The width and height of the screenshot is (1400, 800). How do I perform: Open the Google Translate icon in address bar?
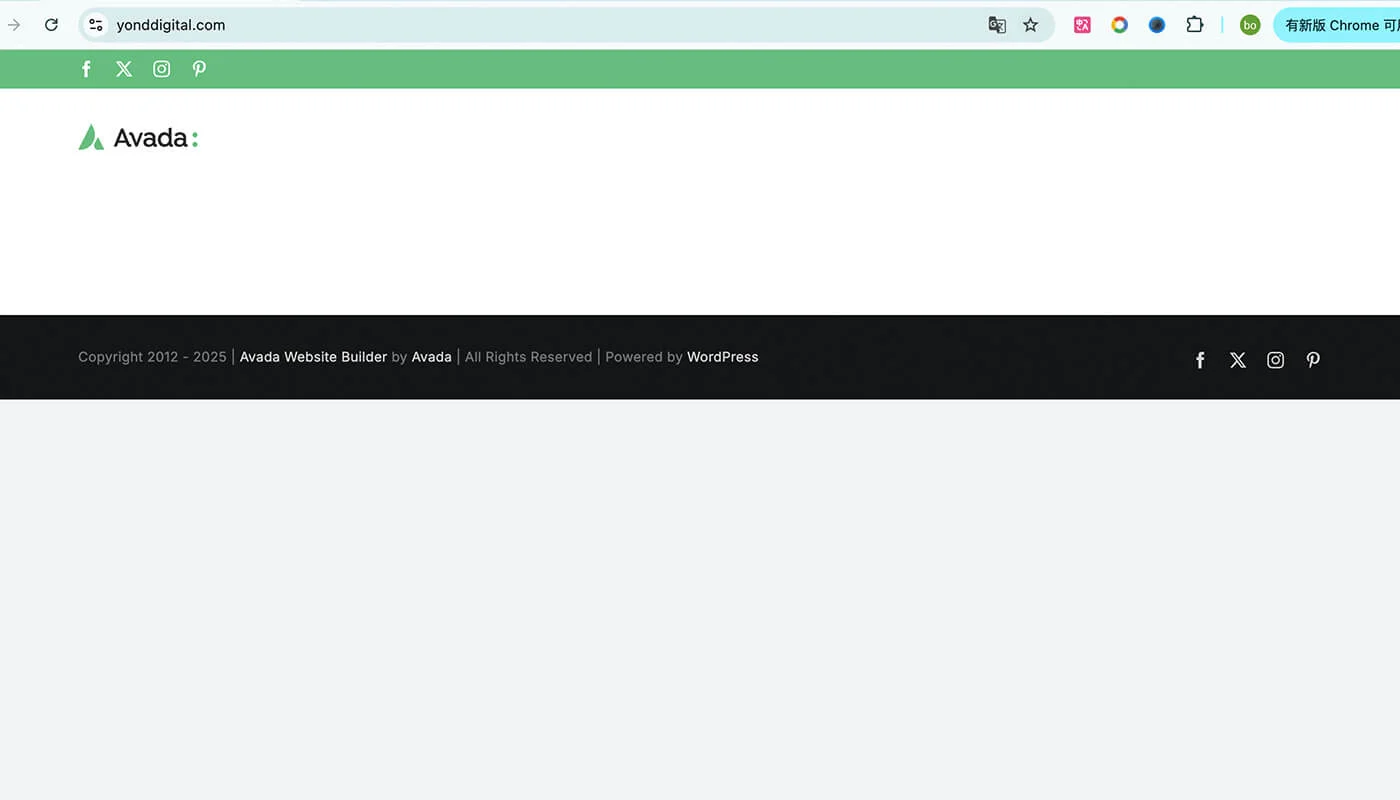(x=997, y=25)
